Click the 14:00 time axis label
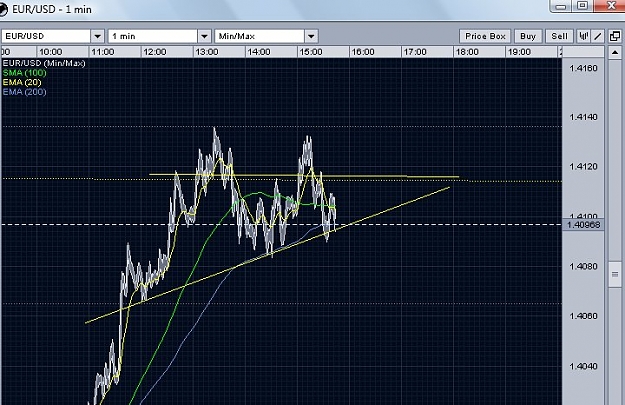Image resolution: width=625 pixels, height=405 pixels. click(x=259, y=52)
